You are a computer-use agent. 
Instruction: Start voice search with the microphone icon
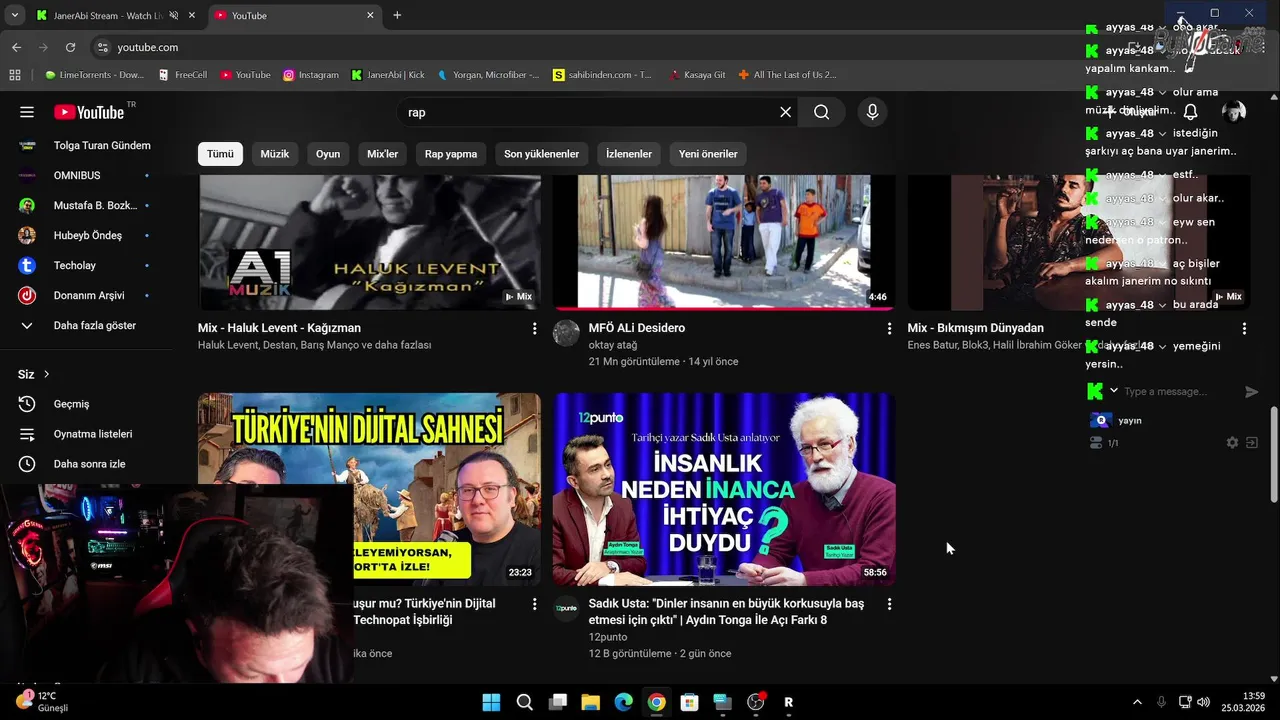[873, 112]
